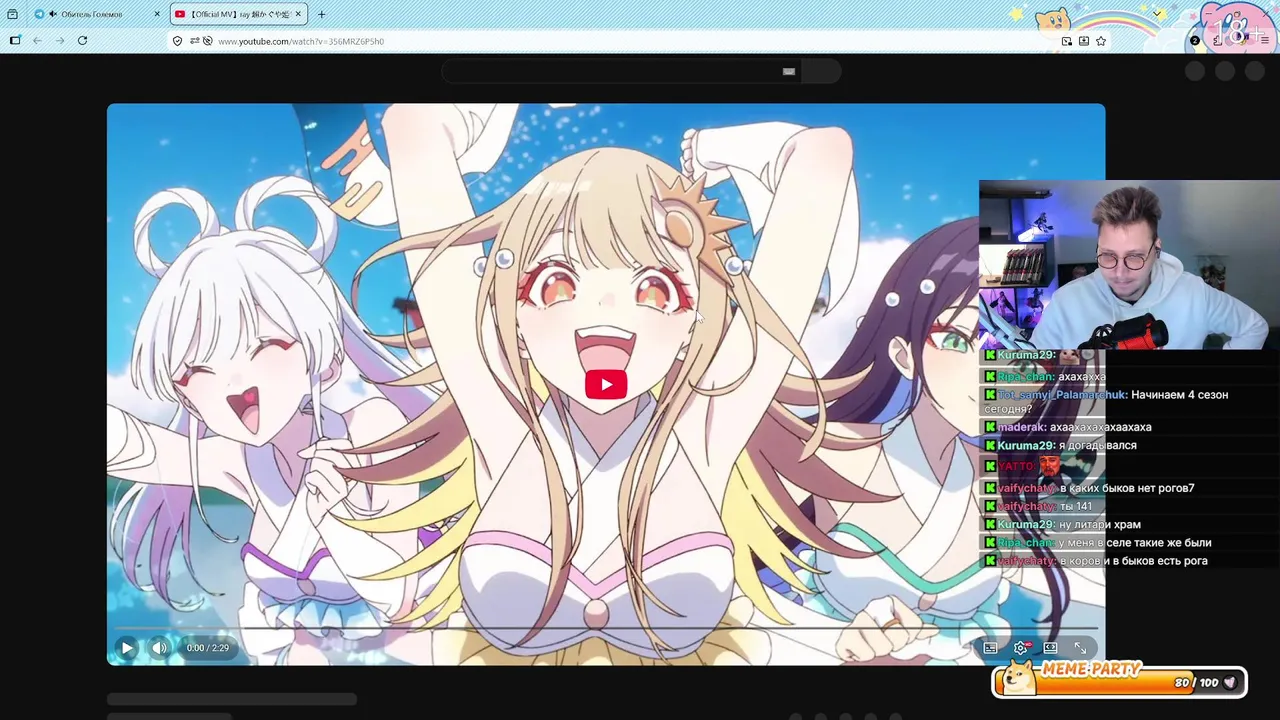Open picture-in-picture icon in address bar
The height and width of the screenshot is (720, 1280).
[1066, 41]
